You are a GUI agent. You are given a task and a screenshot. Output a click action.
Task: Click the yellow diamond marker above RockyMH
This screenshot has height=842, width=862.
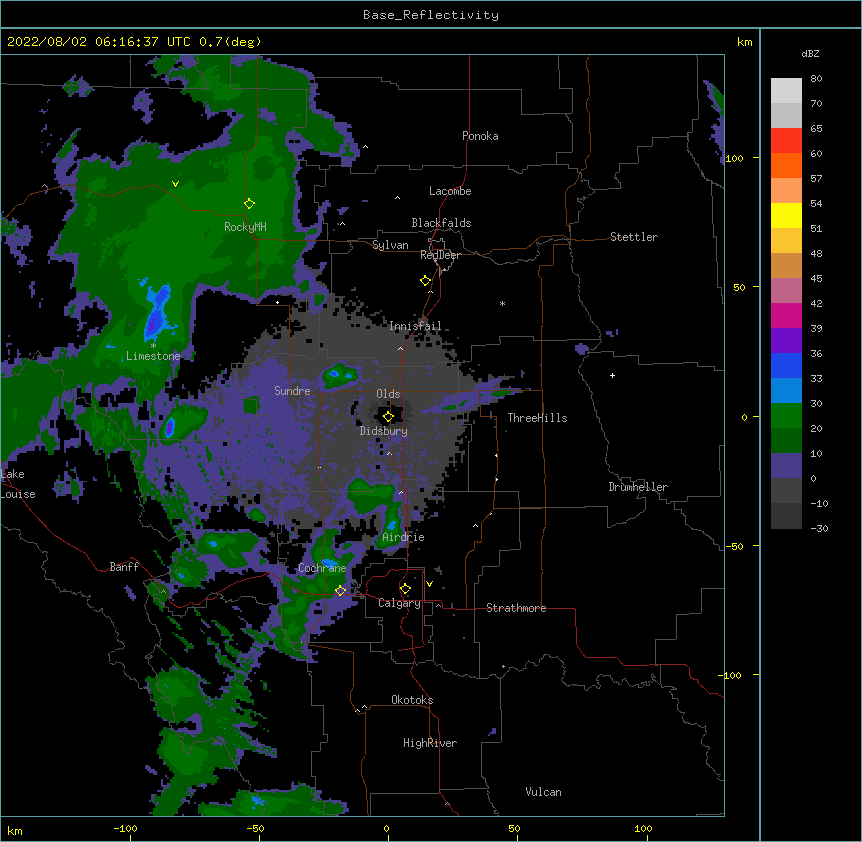click(x=249, y=204)
